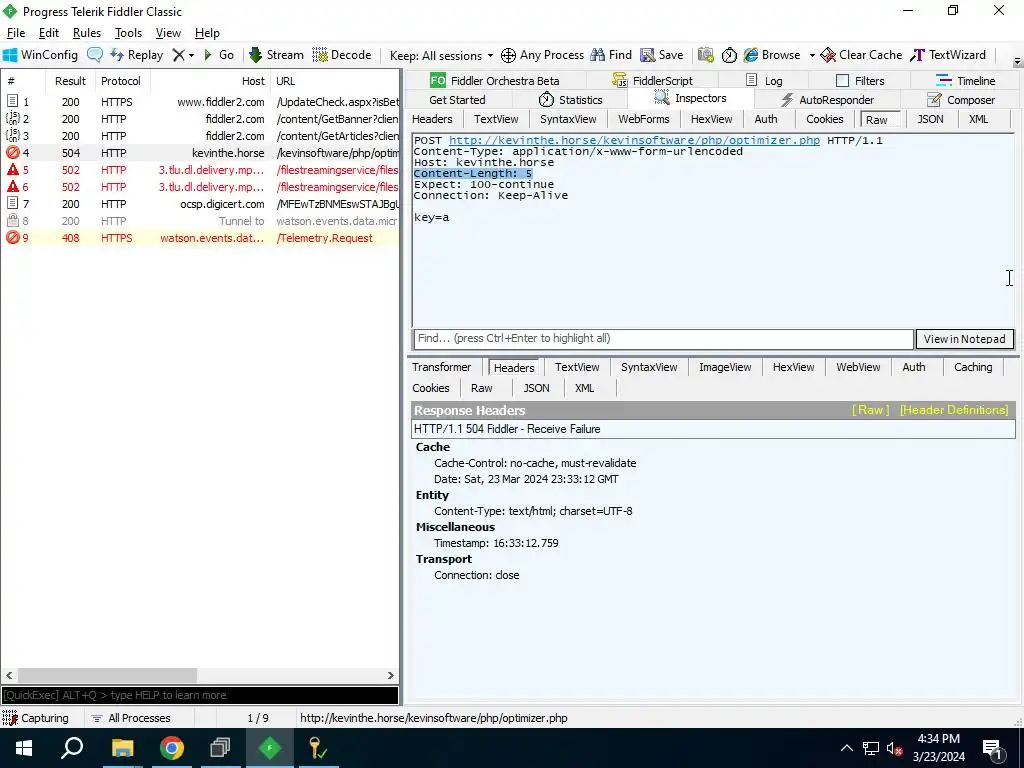Select session 1 UpdateCheck document icon
Viewport: 1024px width, 768px height.
click(12, 101)
